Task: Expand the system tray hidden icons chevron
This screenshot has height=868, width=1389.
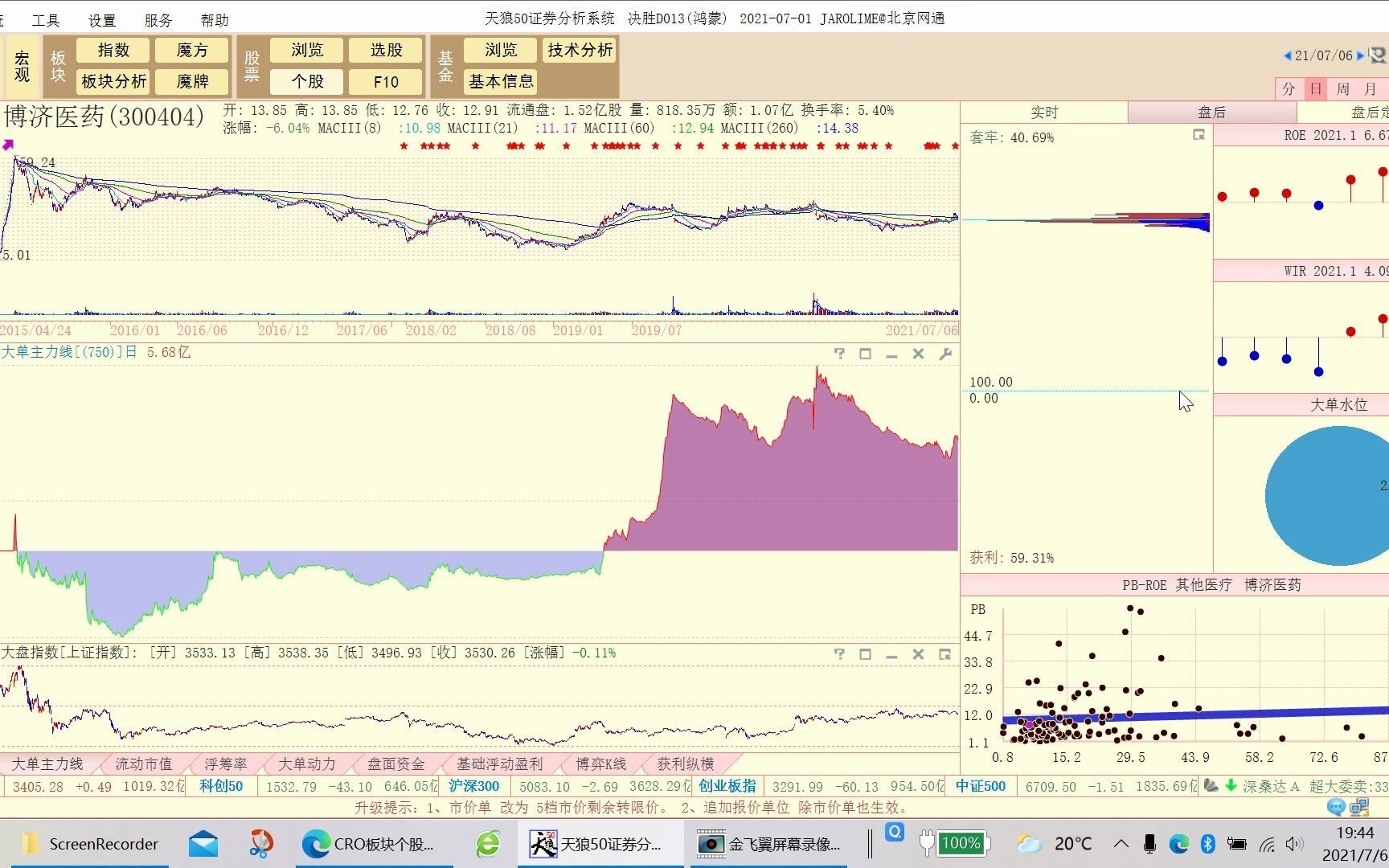Action: pos(1121,843)
